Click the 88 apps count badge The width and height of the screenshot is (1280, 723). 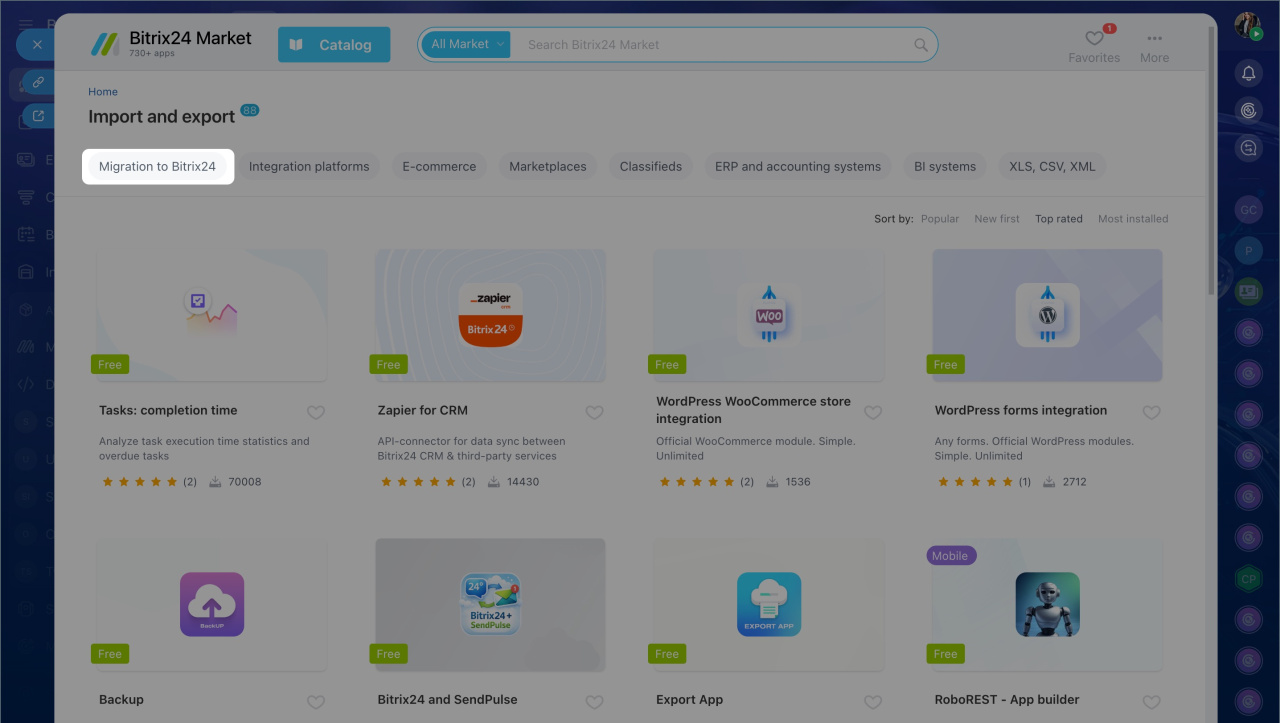[x=250, y=110]
